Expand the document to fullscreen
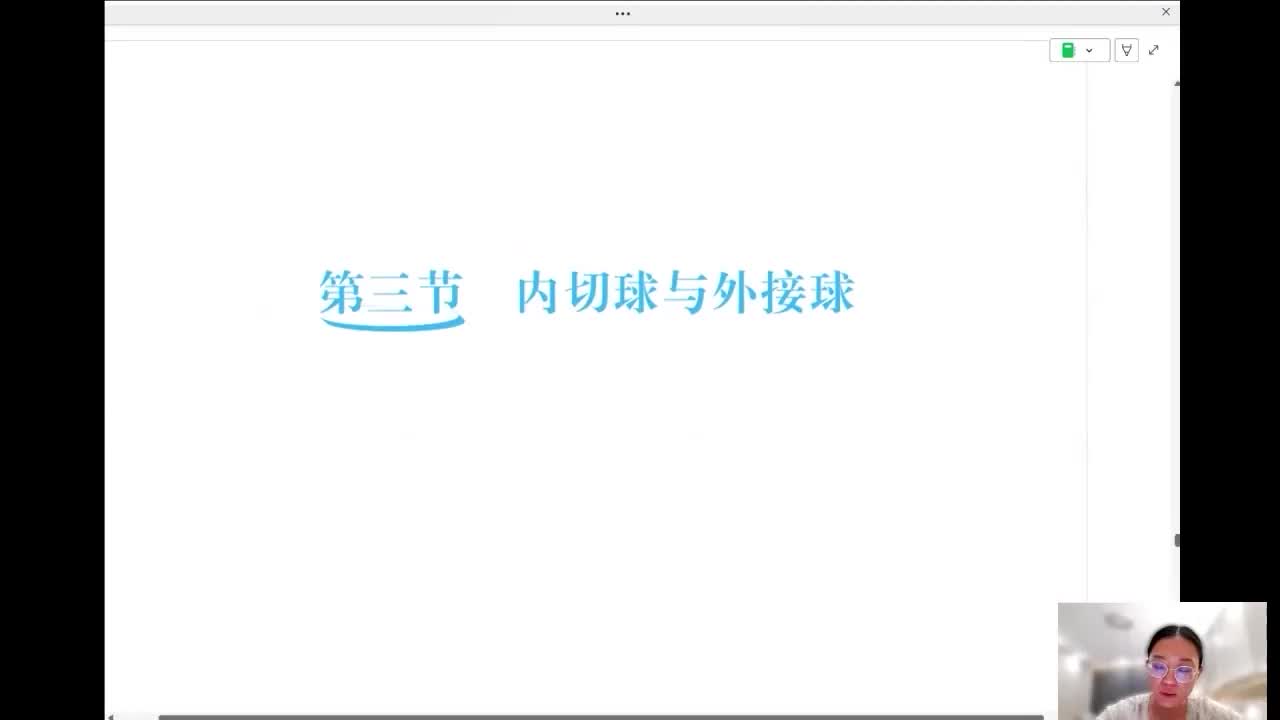The width and height of the screenshot is (1280, 720). click(1154, 50)
